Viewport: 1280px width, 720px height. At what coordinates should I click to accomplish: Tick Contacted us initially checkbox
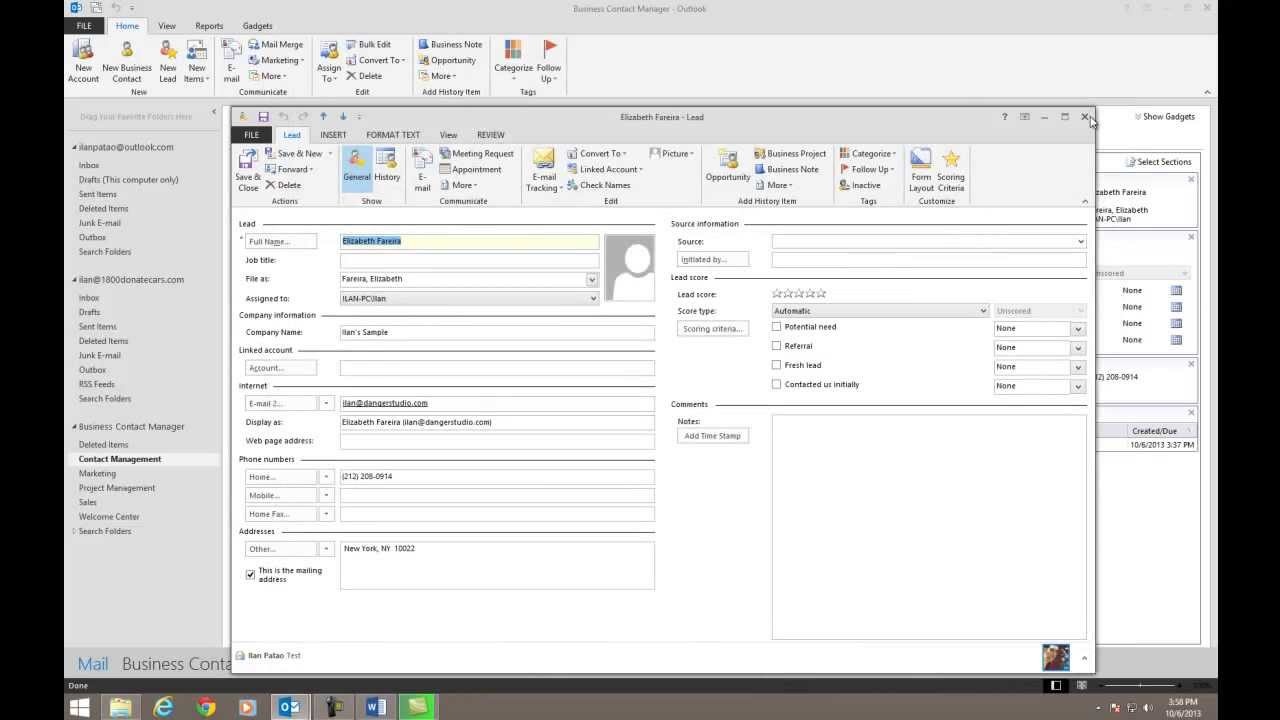click(x=776, y=384)
